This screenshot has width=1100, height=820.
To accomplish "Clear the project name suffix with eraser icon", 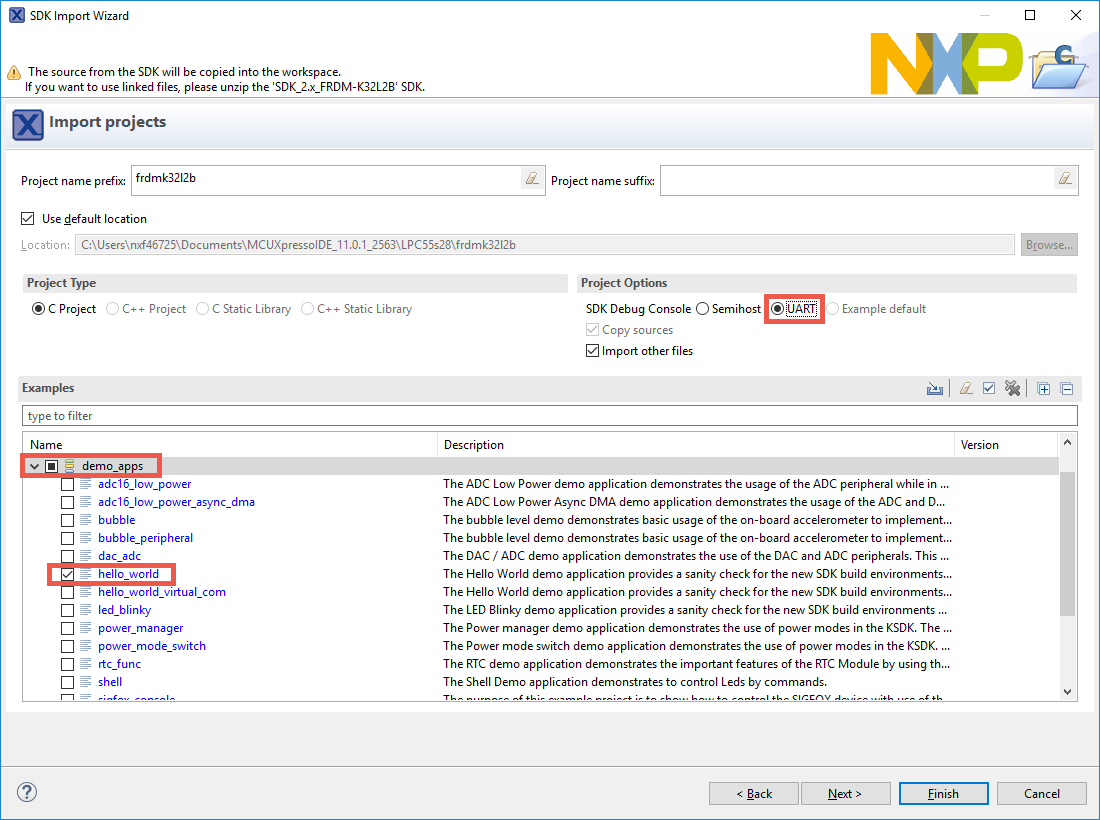I will [x=1066, y=180].
